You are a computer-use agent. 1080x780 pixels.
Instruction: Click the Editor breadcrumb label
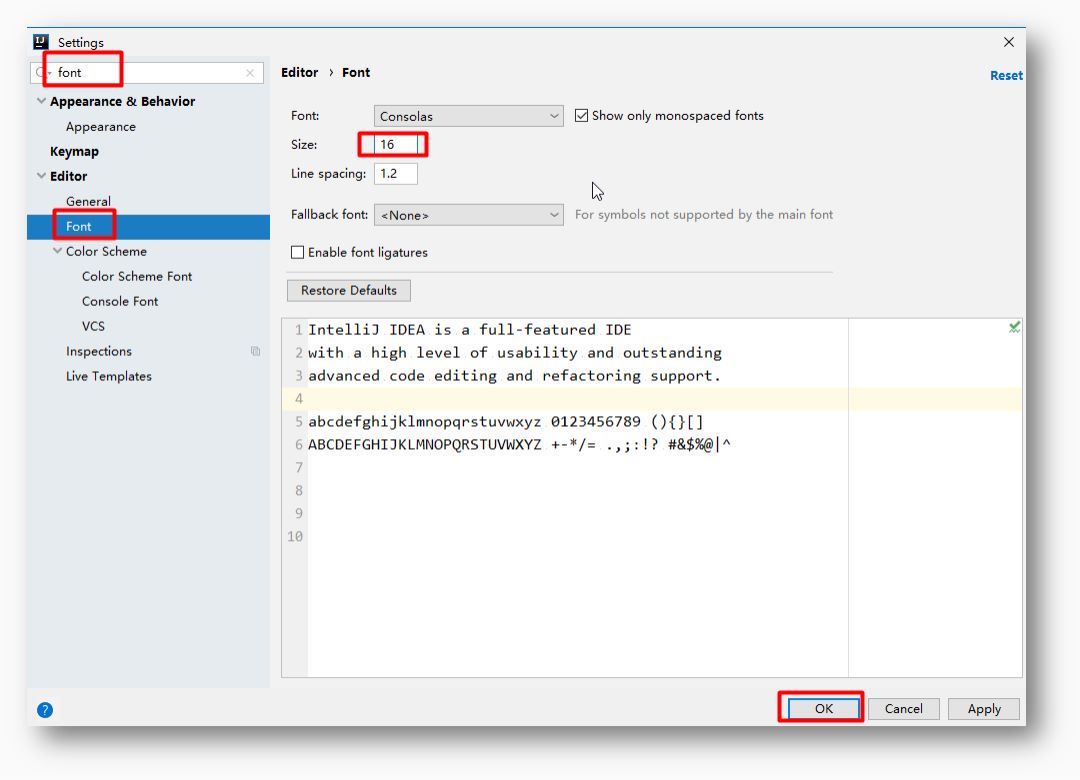coord(300,72)
